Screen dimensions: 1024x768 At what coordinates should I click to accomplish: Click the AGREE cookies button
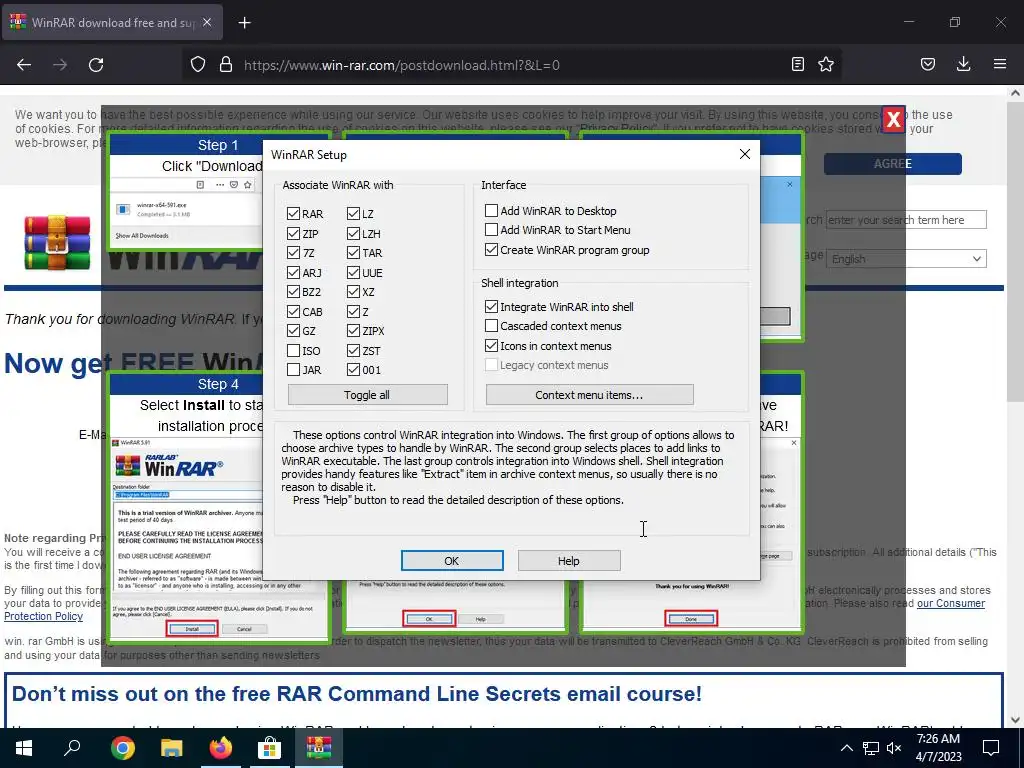click(x=893, y=164)
